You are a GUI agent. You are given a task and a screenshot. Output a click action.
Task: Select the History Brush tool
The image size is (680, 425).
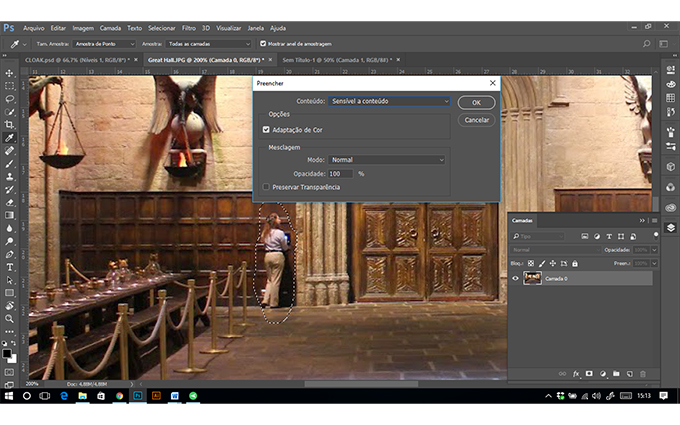tap(9, 190)
